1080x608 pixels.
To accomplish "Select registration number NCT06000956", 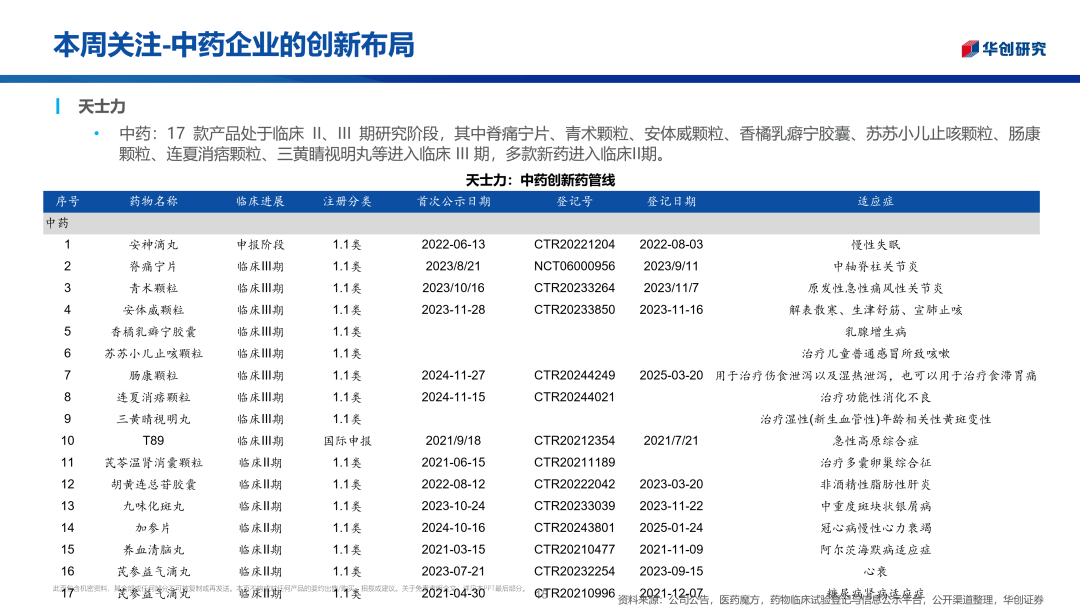I will pyautogui.click(x=574, y=266).
